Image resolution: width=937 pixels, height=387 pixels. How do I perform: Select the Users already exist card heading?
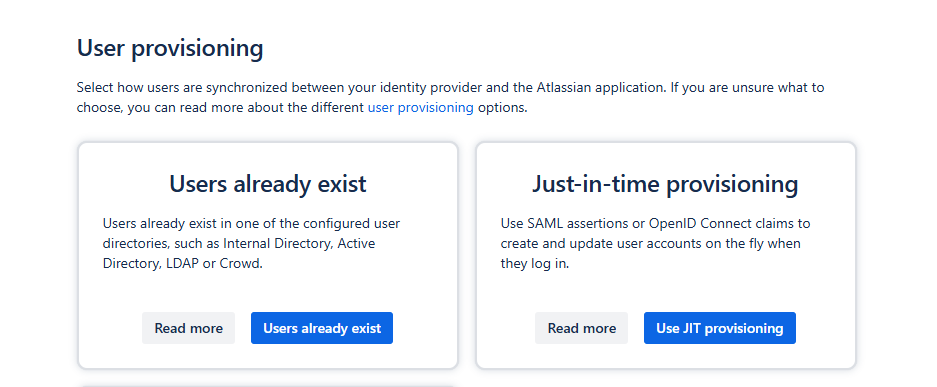(x=268, y=183)
